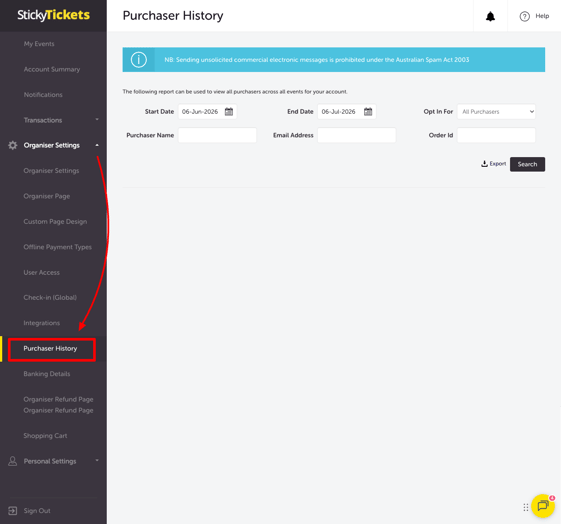The width and height of the screenshot is (561, 524).
Task: Click the Purchaser Name input
Action: (217, 135)
